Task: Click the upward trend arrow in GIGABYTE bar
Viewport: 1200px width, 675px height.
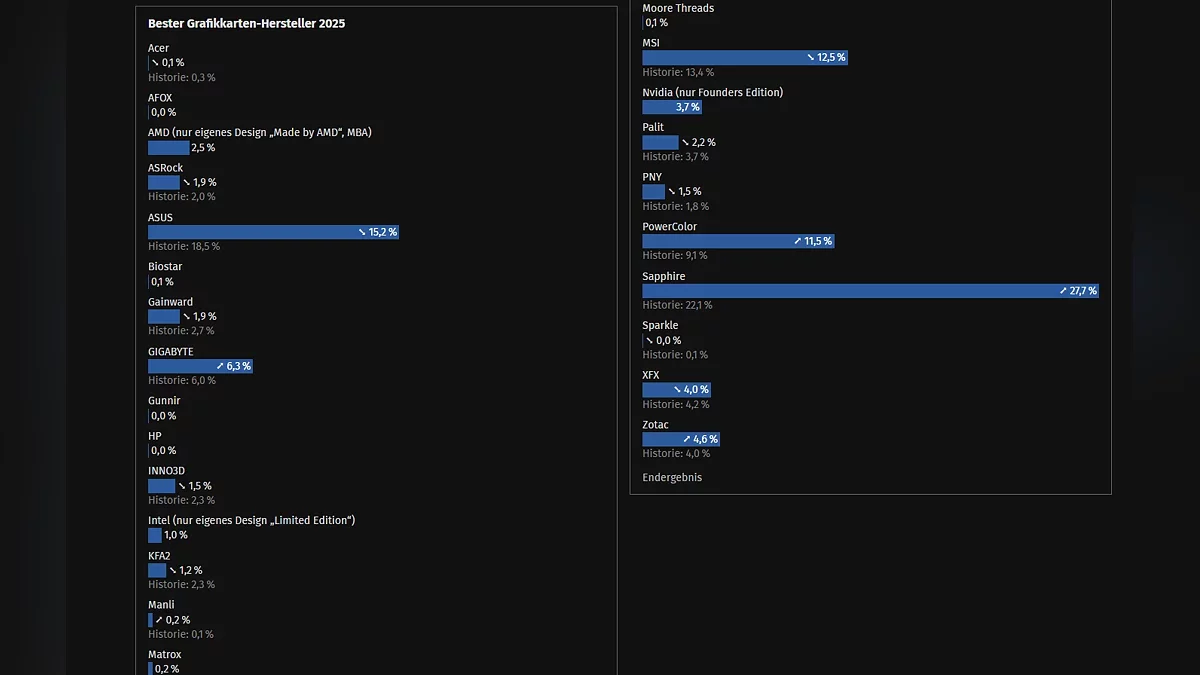Action: coord(220,366)
